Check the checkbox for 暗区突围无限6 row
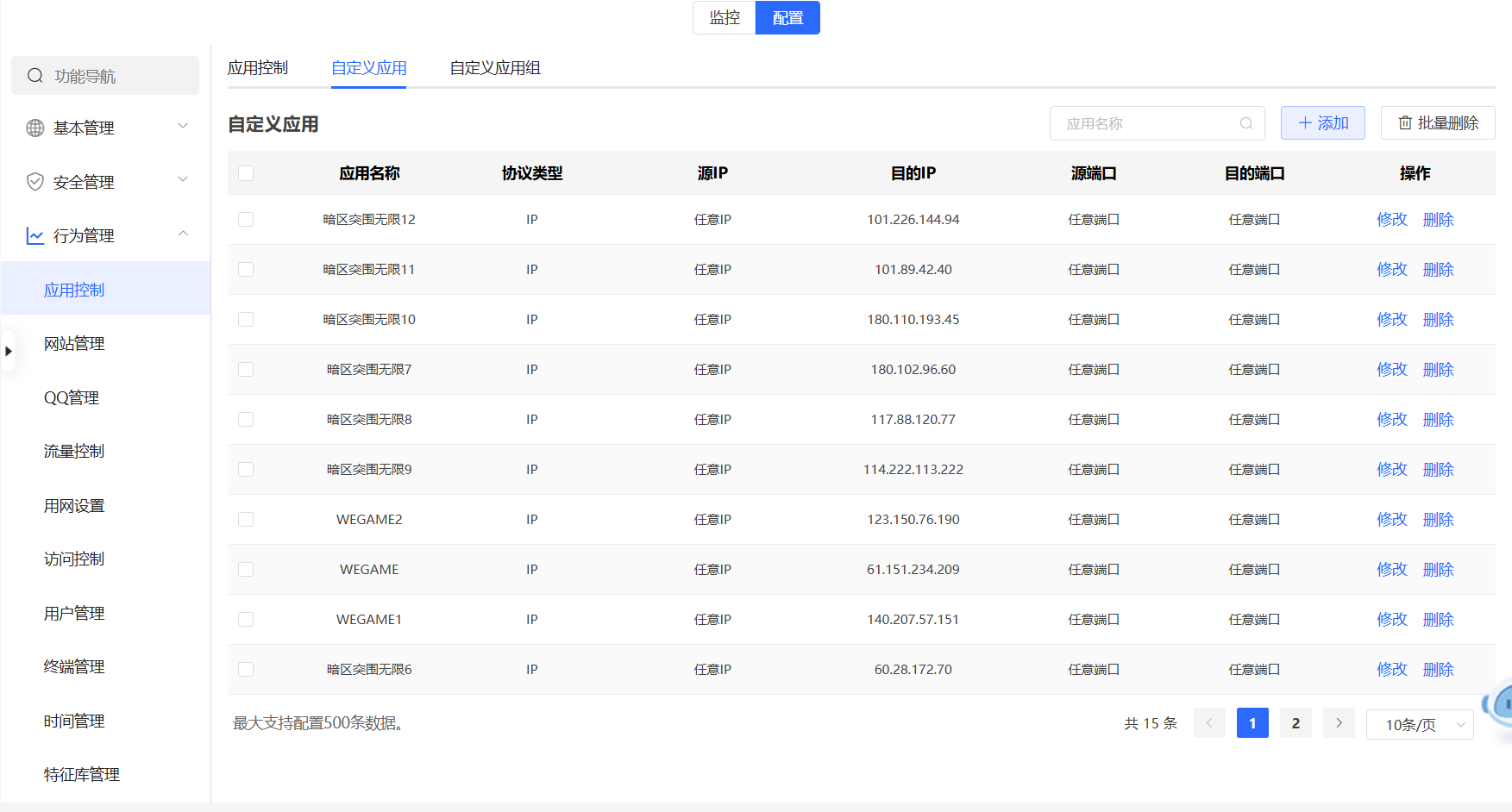This screenshot has height=812, width=1512. (x=246, y=669)
